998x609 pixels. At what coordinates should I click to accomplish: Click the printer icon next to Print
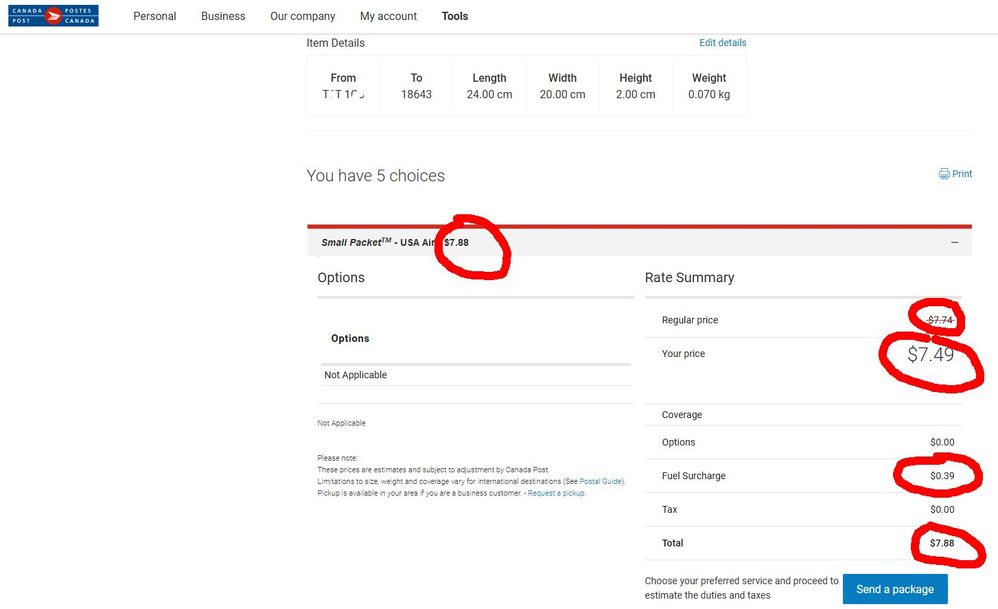pos(944,174)
